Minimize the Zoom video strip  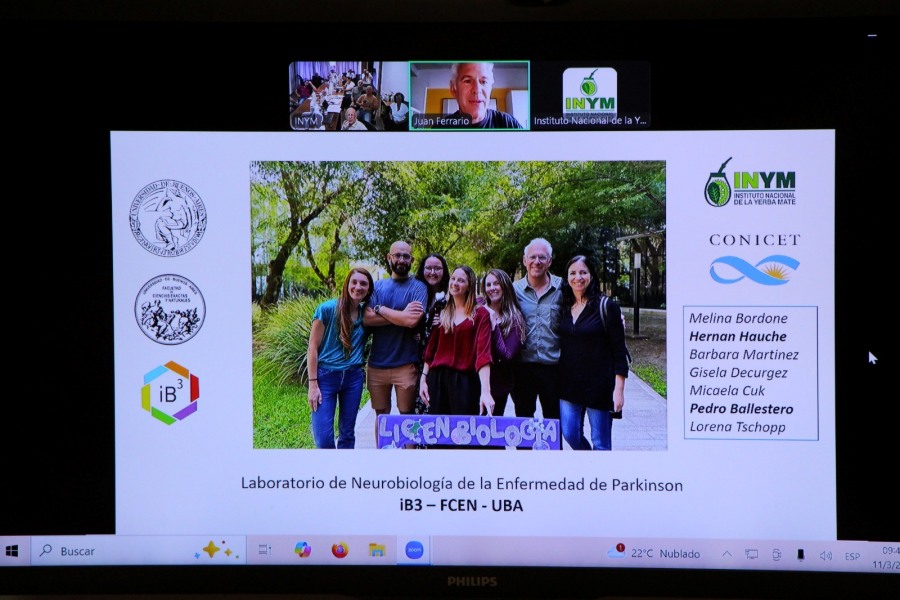coord(871,35)
